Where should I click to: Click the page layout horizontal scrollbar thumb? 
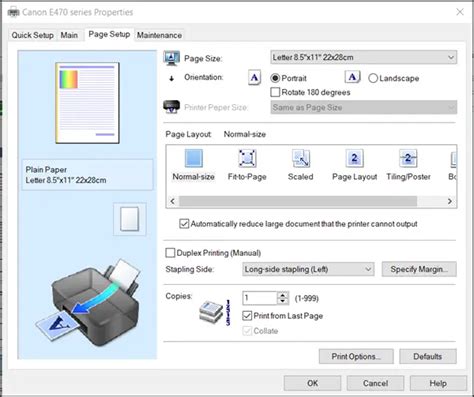click(298, 201)
